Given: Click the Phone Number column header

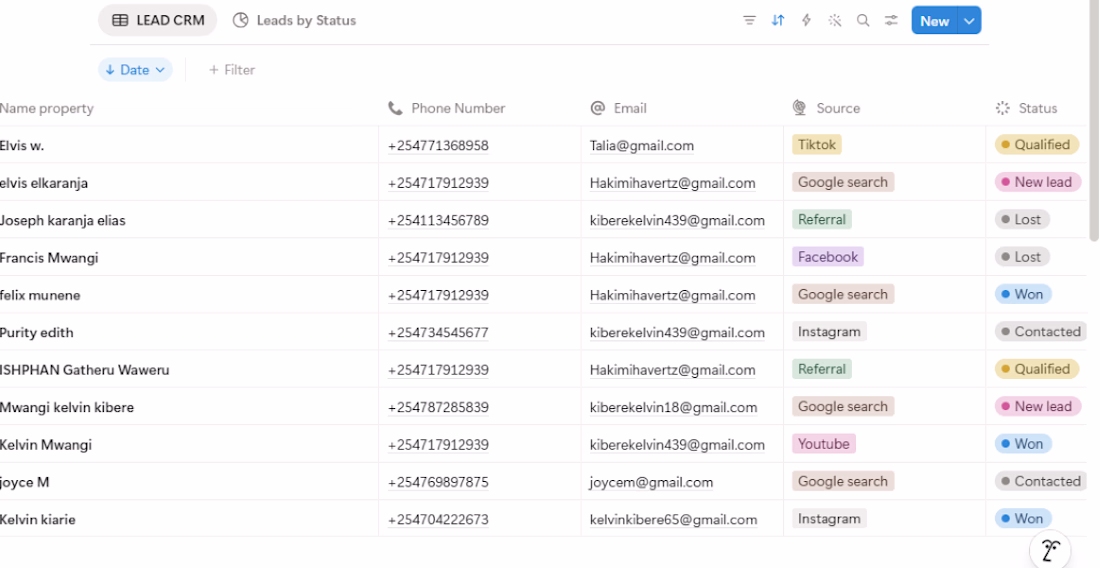Looking at the screenshot, I should pyautogui.click(x=446, y=108).
